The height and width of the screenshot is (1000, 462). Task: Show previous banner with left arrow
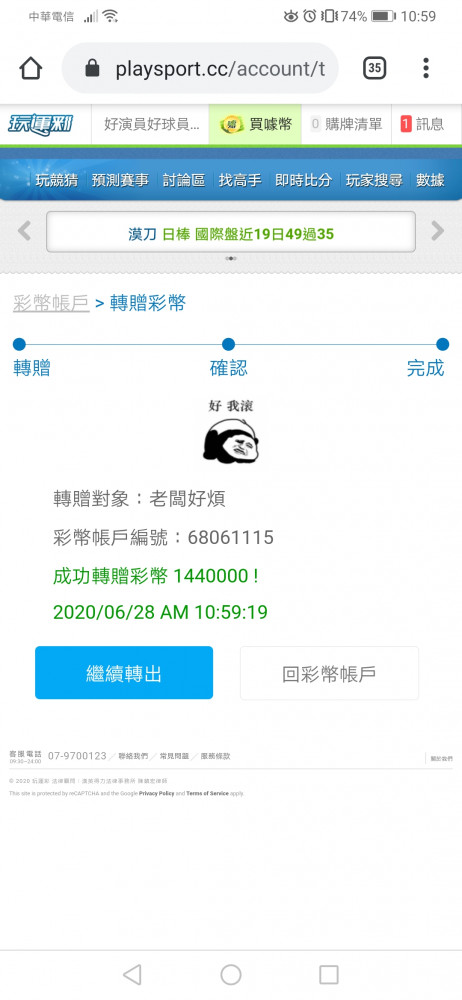(x=24, y=231)
